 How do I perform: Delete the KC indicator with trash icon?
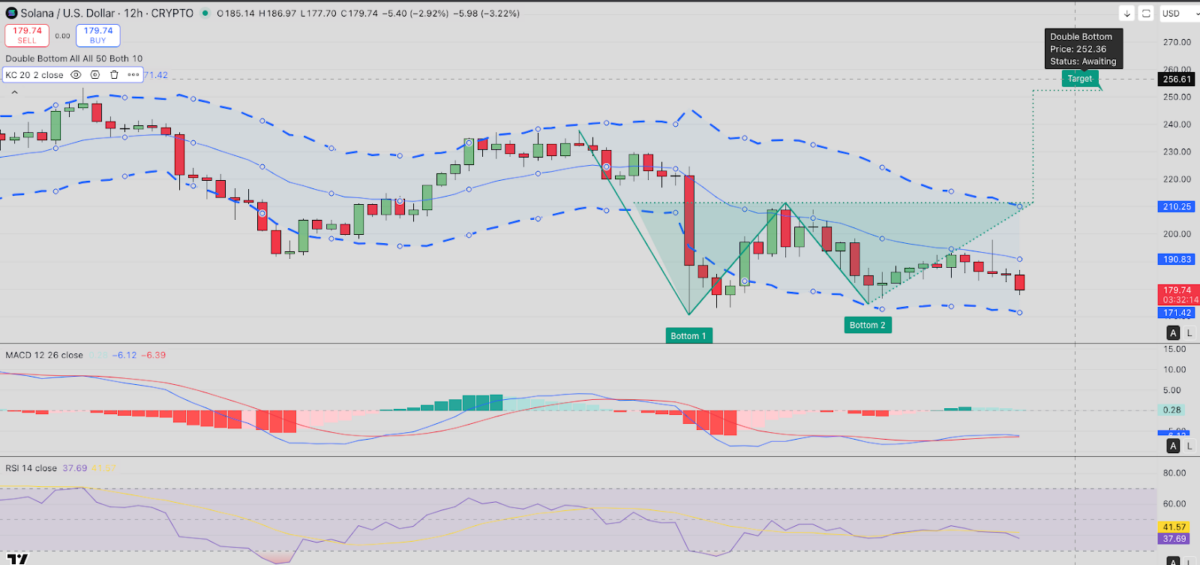coord(114,74)
